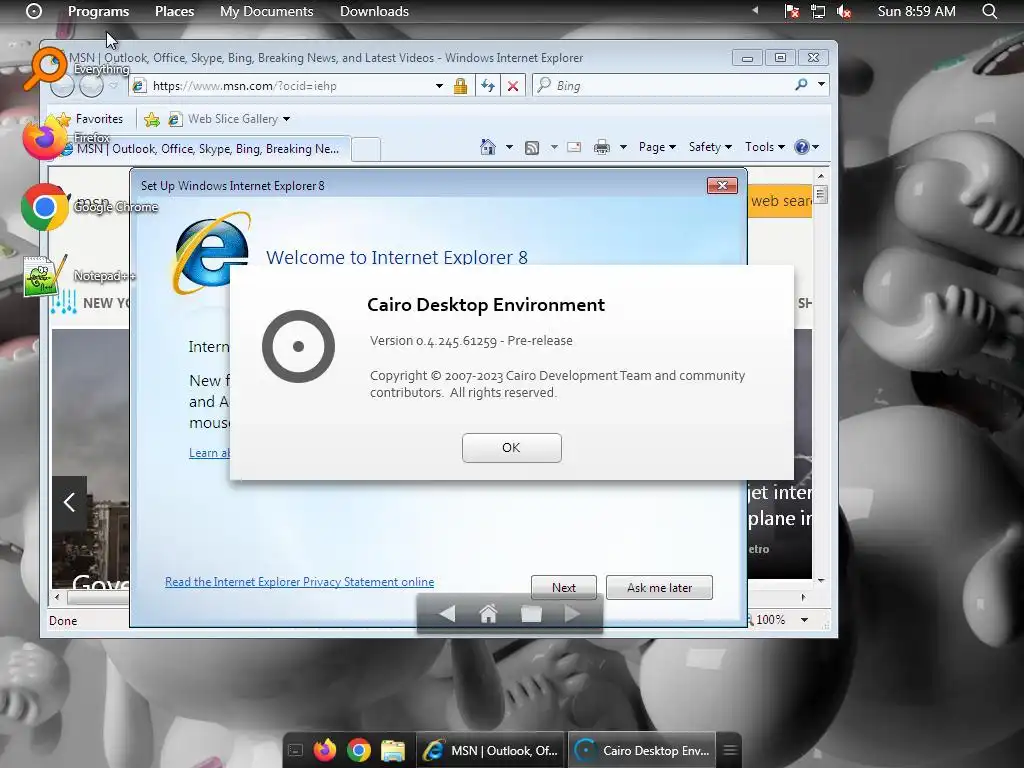
Task: Expand the Home button dropdown arrow
Action: point(509,147)
